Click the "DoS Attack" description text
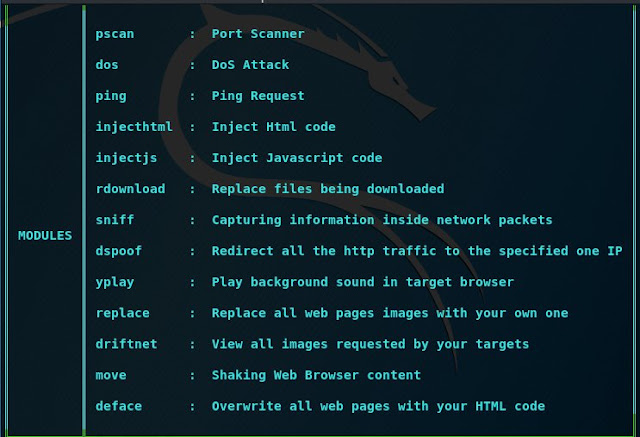This screenshot has width=640, height=437. tap(250, 65)
